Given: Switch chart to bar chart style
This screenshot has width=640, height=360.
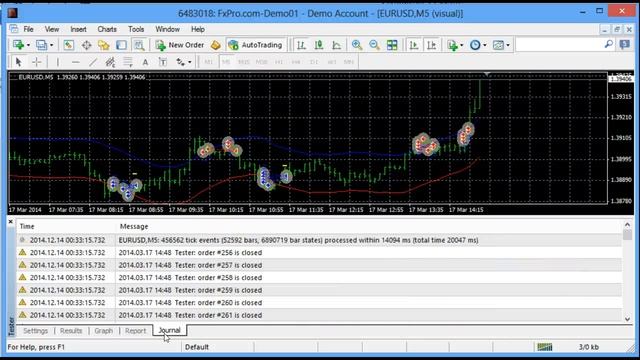Looking at the screenshot, I should click(301, 45).
